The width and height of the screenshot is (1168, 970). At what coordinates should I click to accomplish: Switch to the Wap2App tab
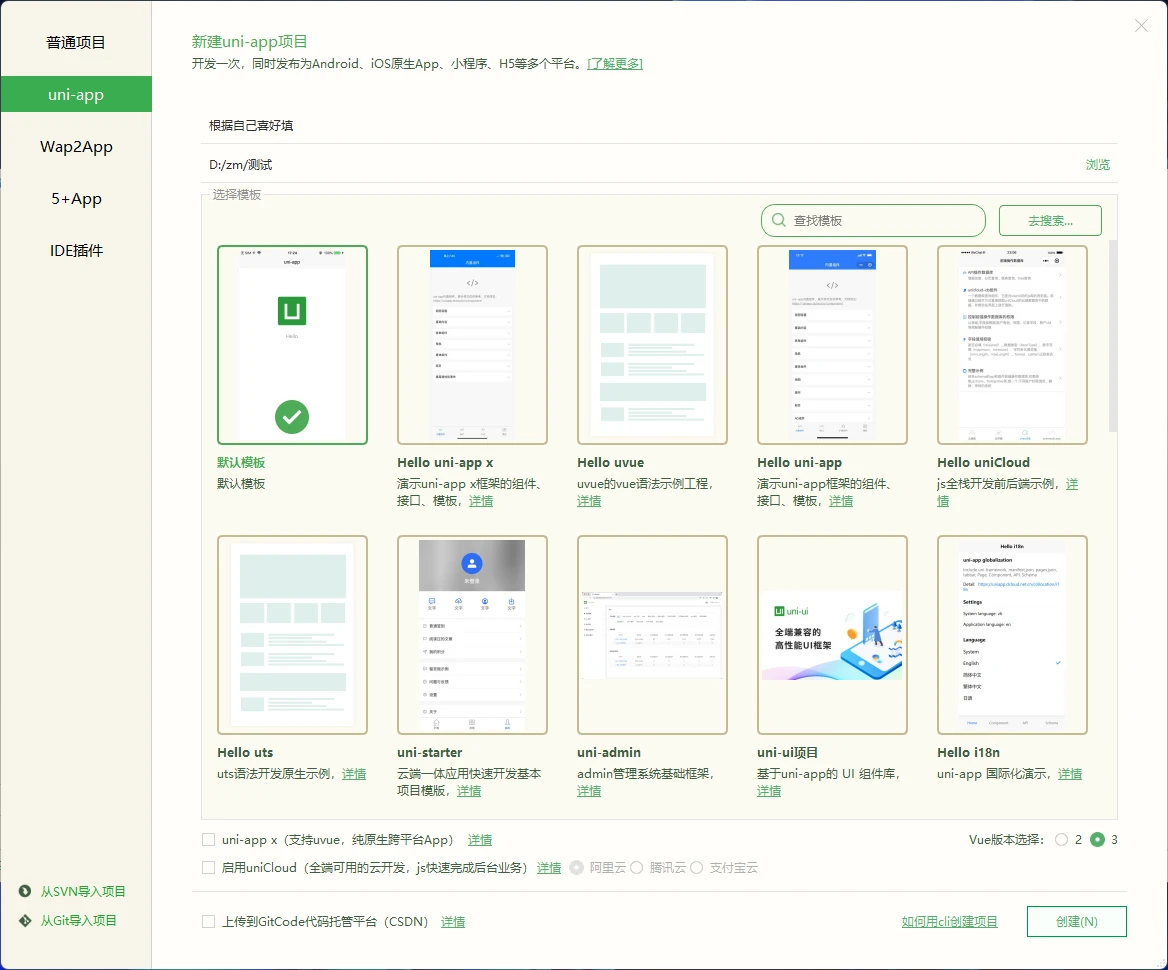click(75, 146)
